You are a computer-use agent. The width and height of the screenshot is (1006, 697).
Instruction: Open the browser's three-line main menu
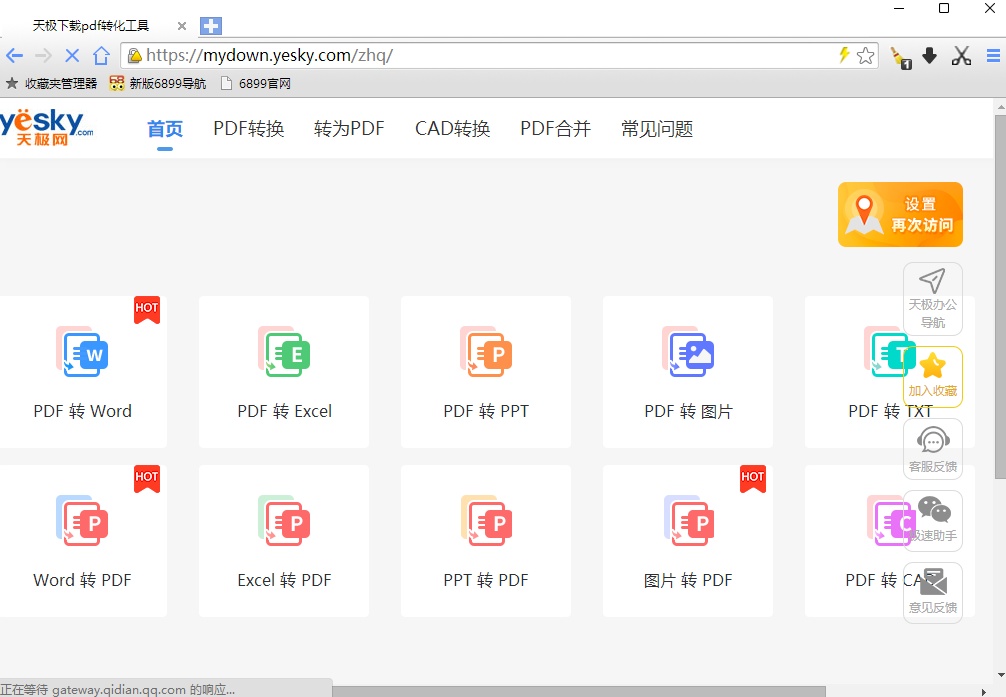(x=994, y=56)
